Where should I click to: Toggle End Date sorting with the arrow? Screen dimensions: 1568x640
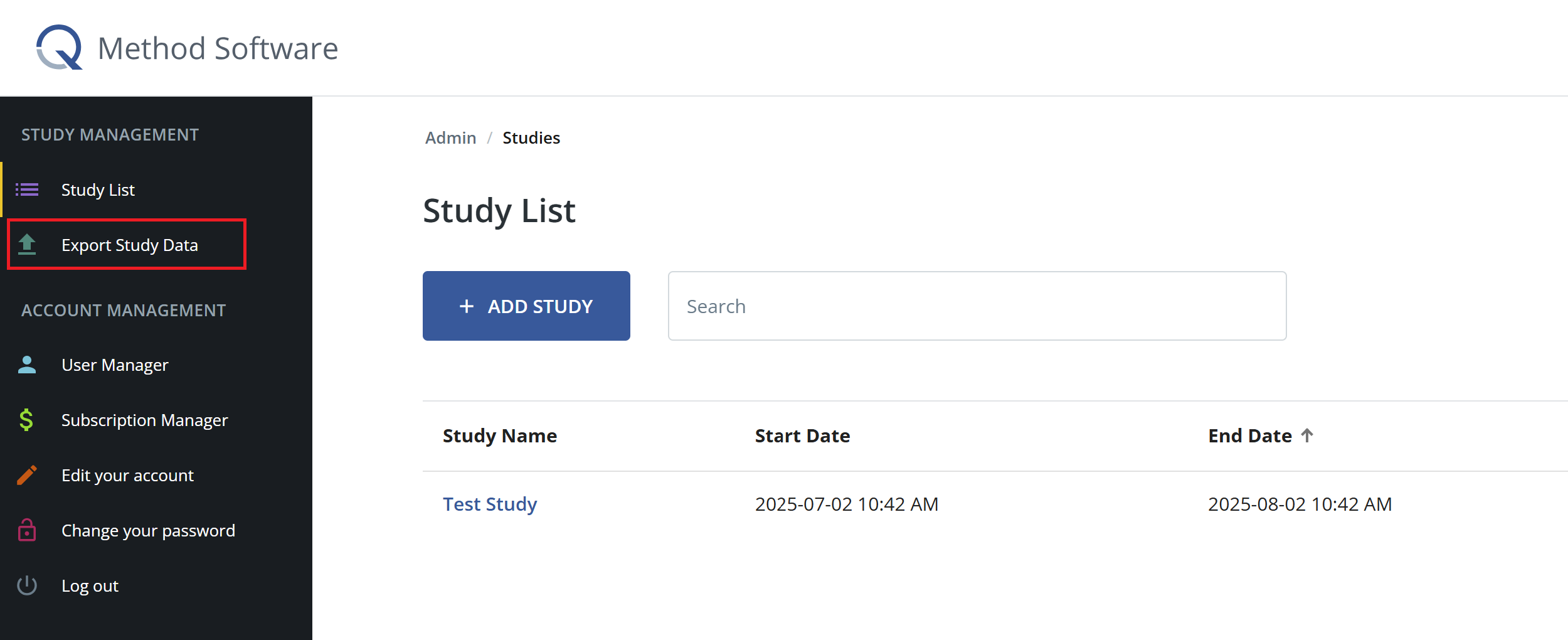point(1308,435)
